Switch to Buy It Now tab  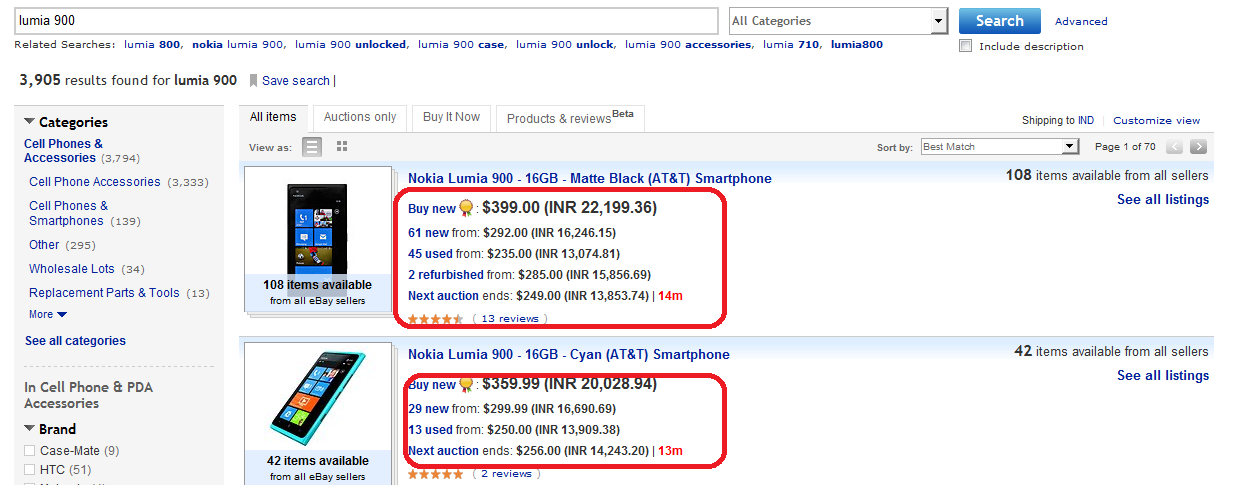[451, 117]
